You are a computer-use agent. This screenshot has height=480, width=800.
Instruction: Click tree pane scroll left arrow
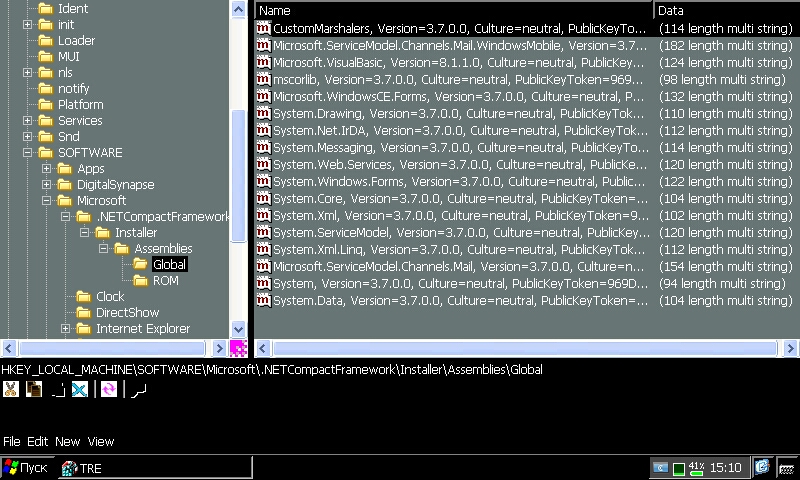click(x=9, y=348)
